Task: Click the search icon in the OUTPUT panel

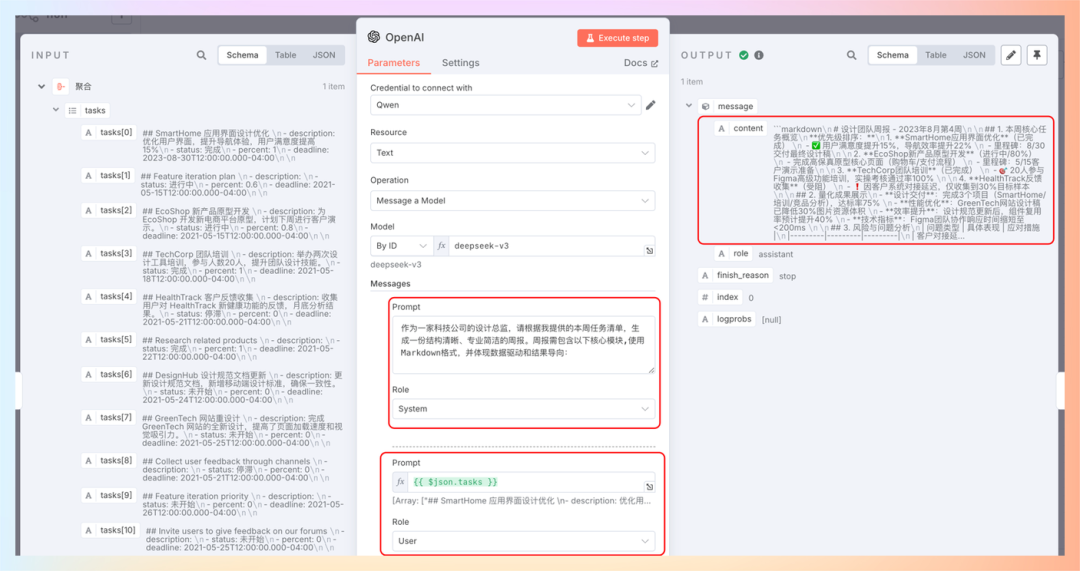Action: tap(851, 55)
